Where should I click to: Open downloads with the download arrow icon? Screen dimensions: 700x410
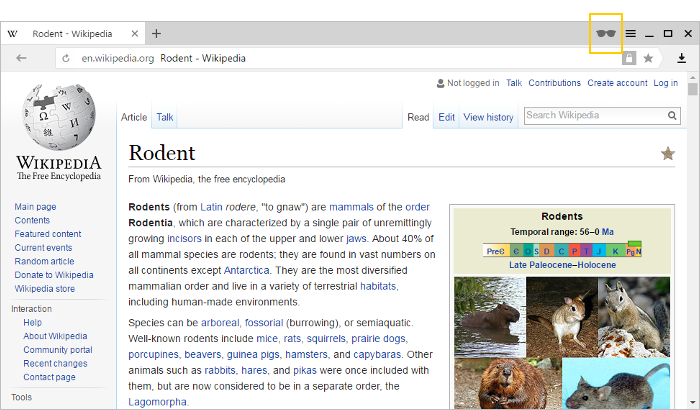[681, 58]
